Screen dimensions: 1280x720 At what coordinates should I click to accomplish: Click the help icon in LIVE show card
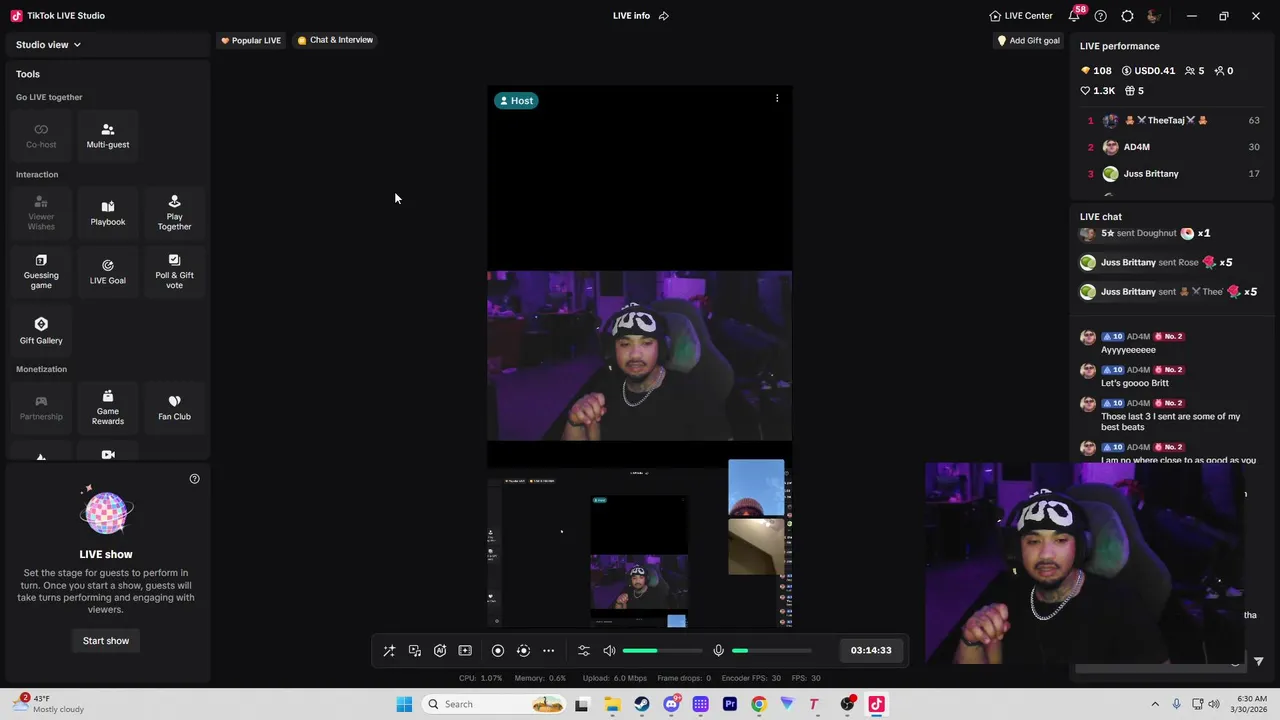tap(195, 479)
